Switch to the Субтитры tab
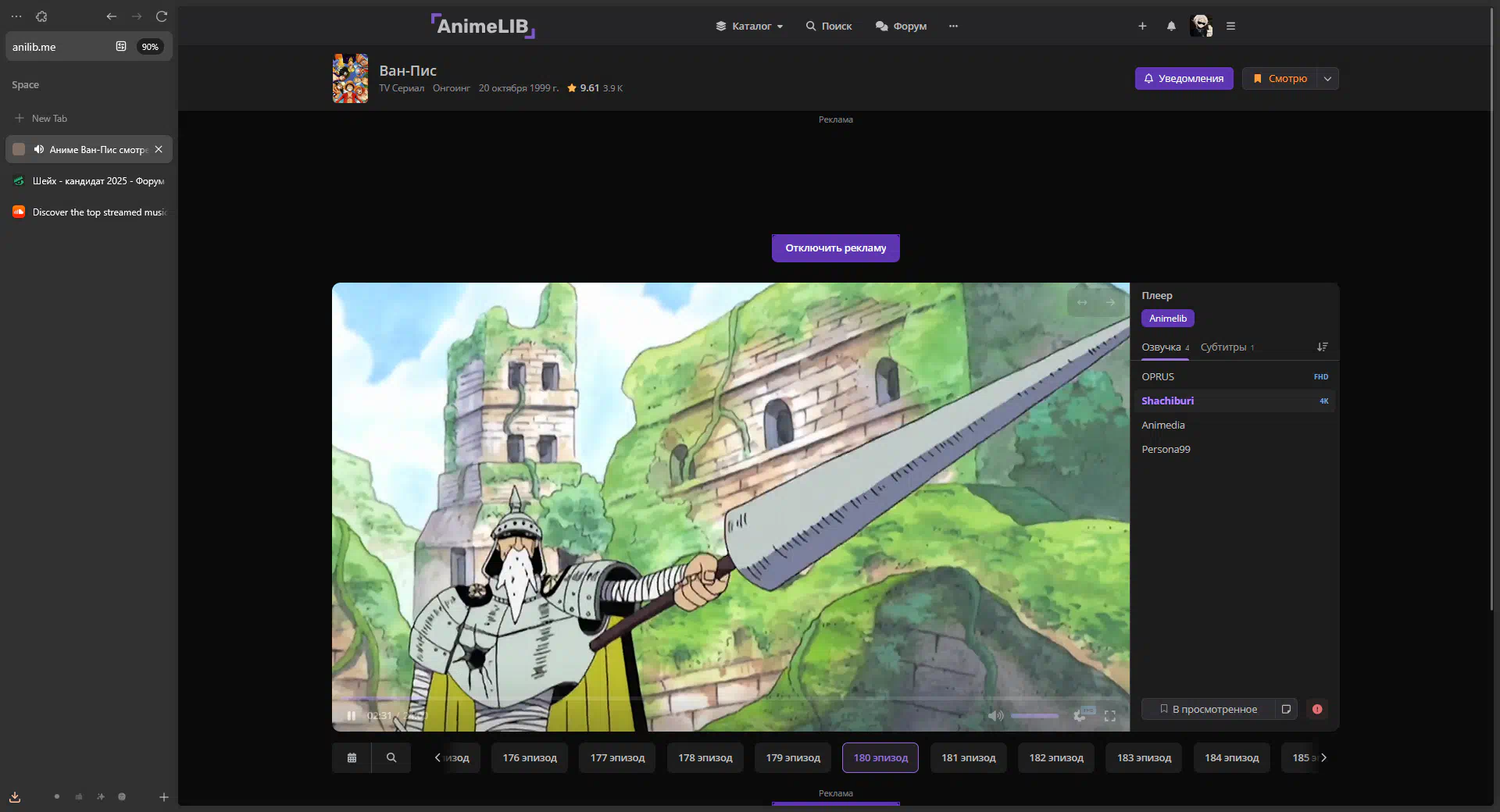 pos(1227,347)
